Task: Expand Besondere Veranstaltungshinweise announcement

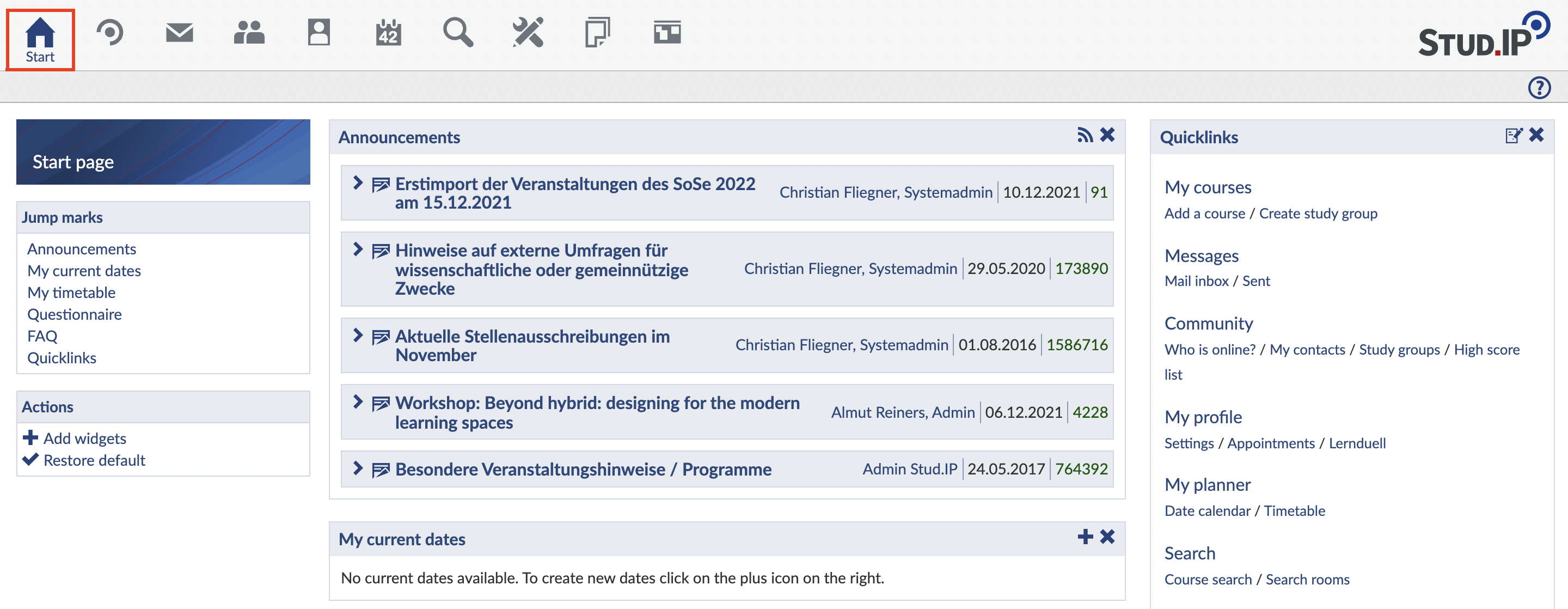Action: point(358,468)
